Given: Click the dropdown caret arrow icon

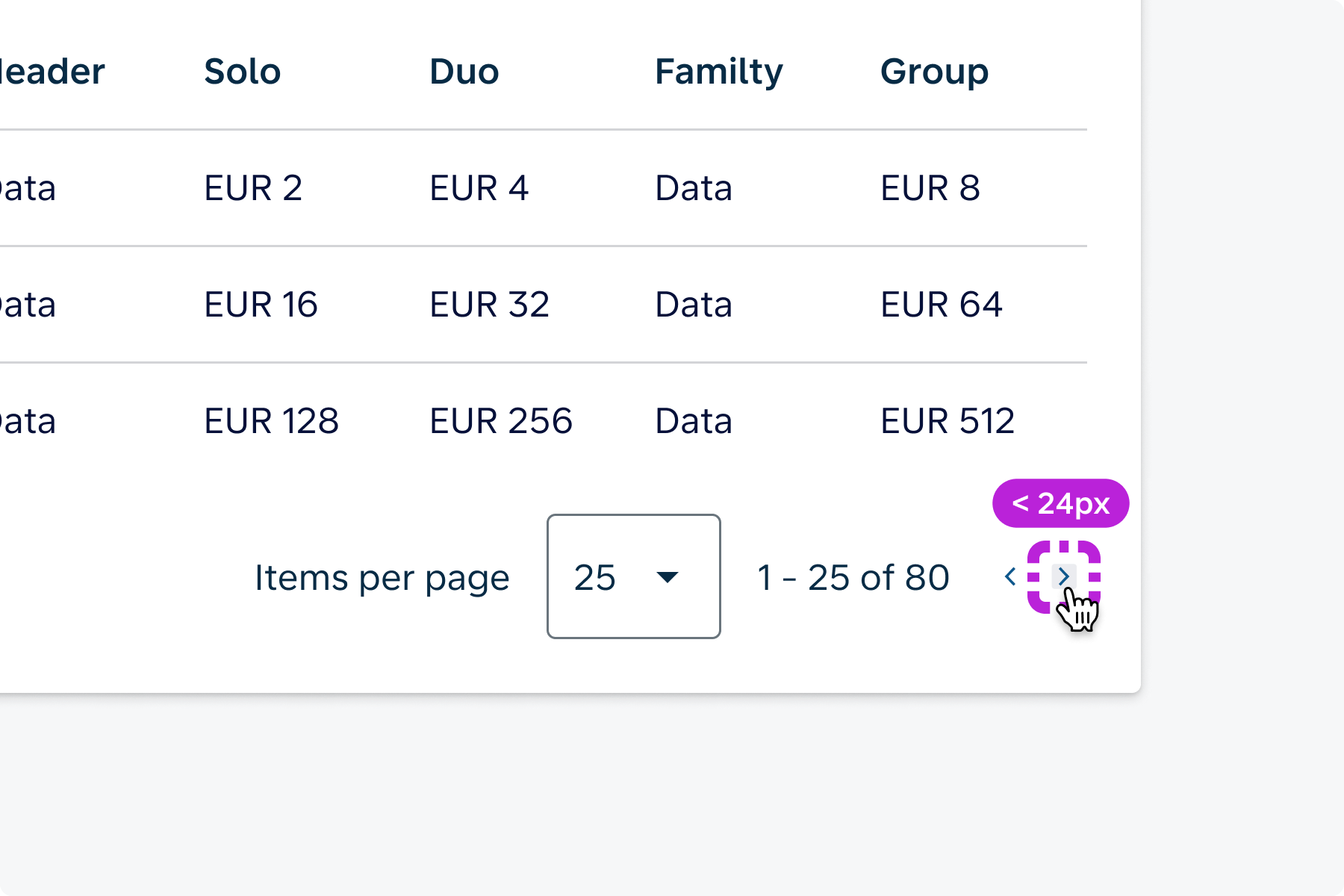Looking at the screenshot, I should coord(667,576).
